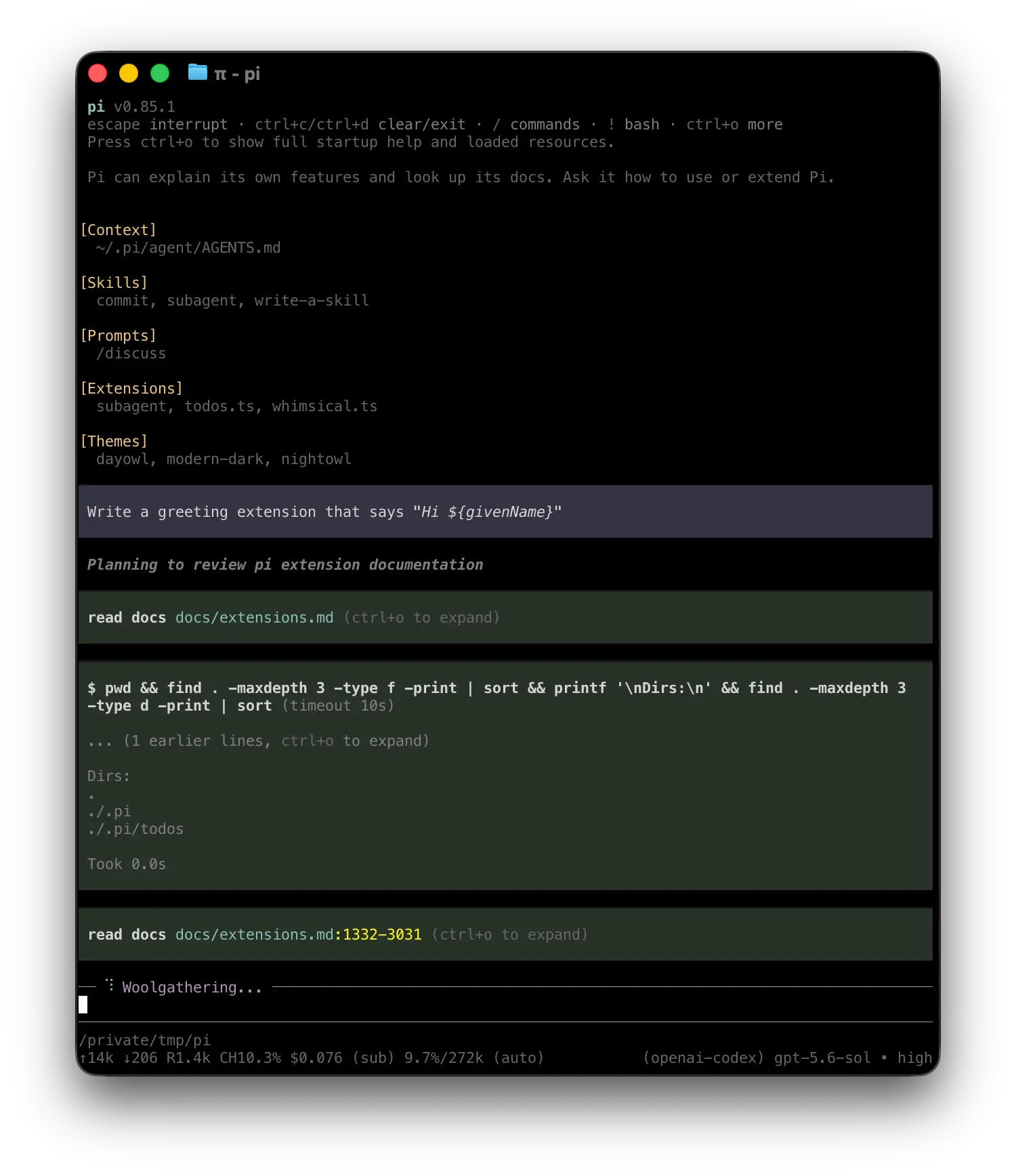1016x1176 pixels.
Task: Click the "Took 0.0s" duration text
Action: point(127,864)
